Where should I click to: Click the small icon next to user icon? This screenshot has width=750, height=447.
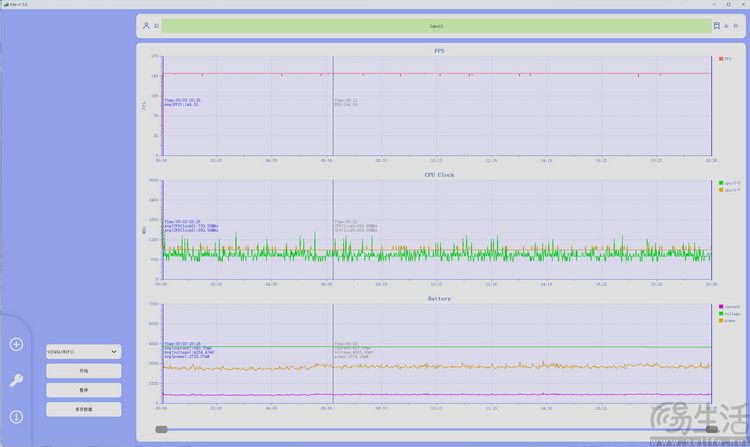pyautogui.click(x=156, y=25)
